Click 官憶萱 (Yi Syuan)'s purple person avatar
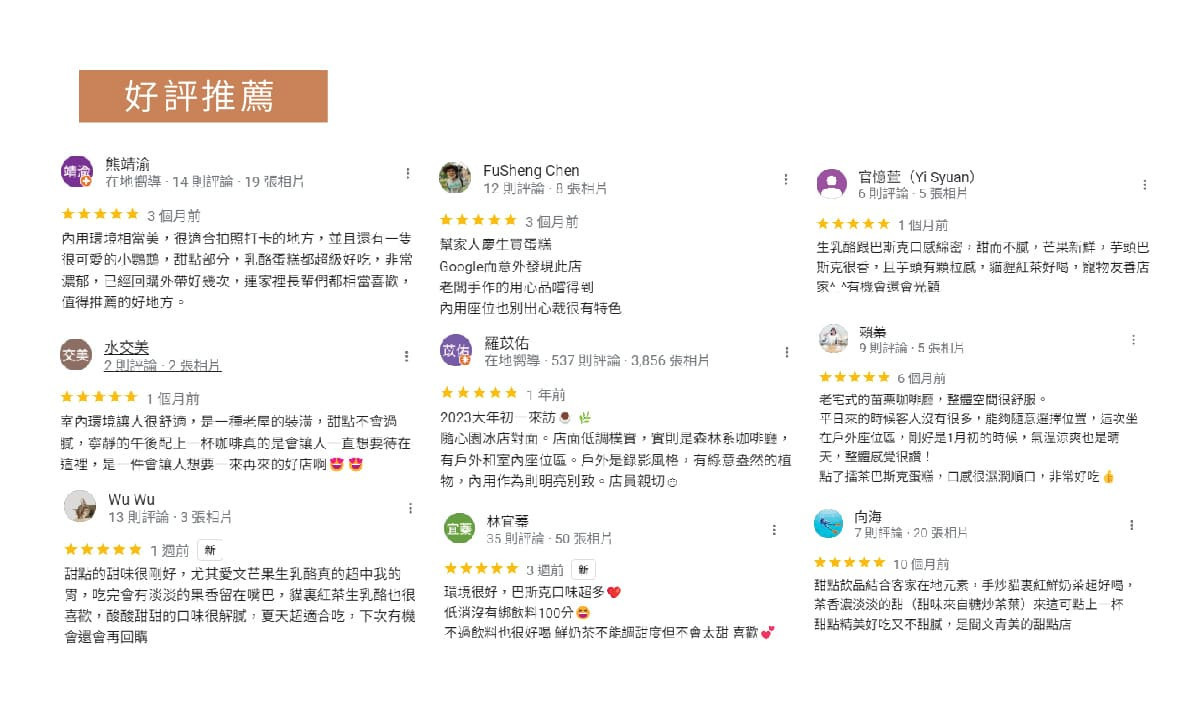Image resolution: width=1201 pixels, height=701 pixels. click(832, 184)
